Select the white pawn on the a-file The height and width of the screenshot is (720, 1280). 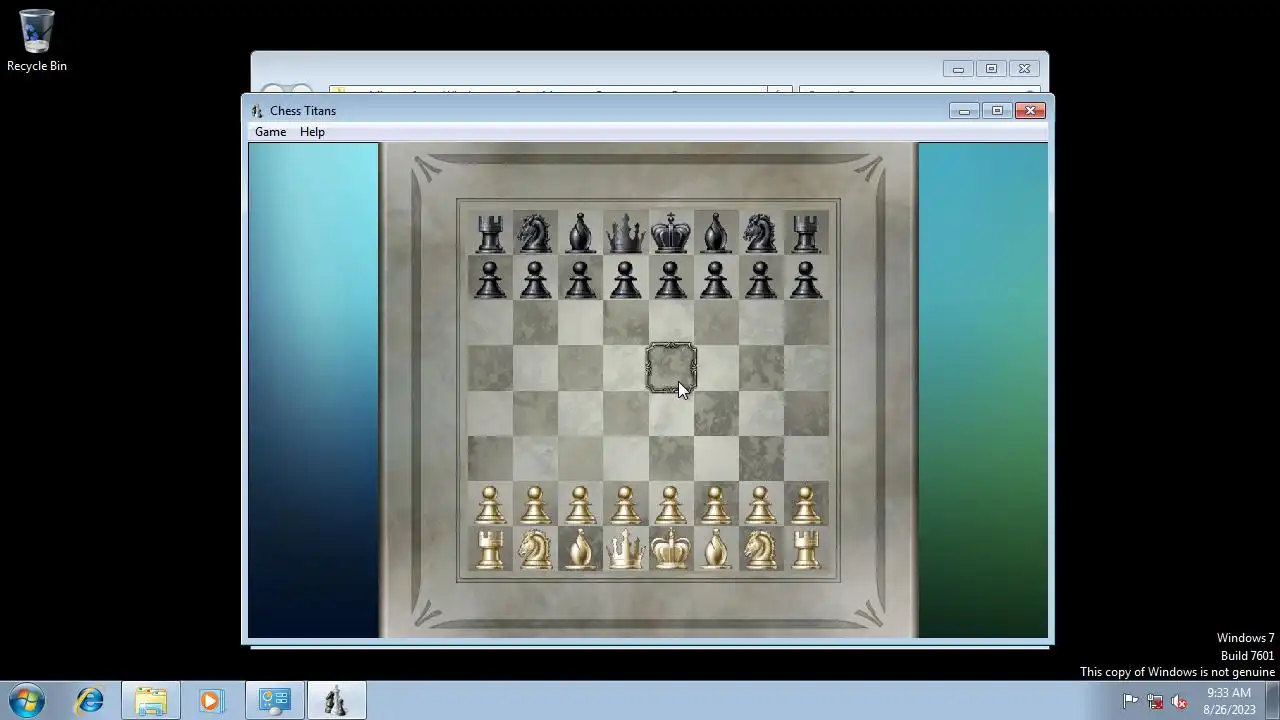[490, 505]
